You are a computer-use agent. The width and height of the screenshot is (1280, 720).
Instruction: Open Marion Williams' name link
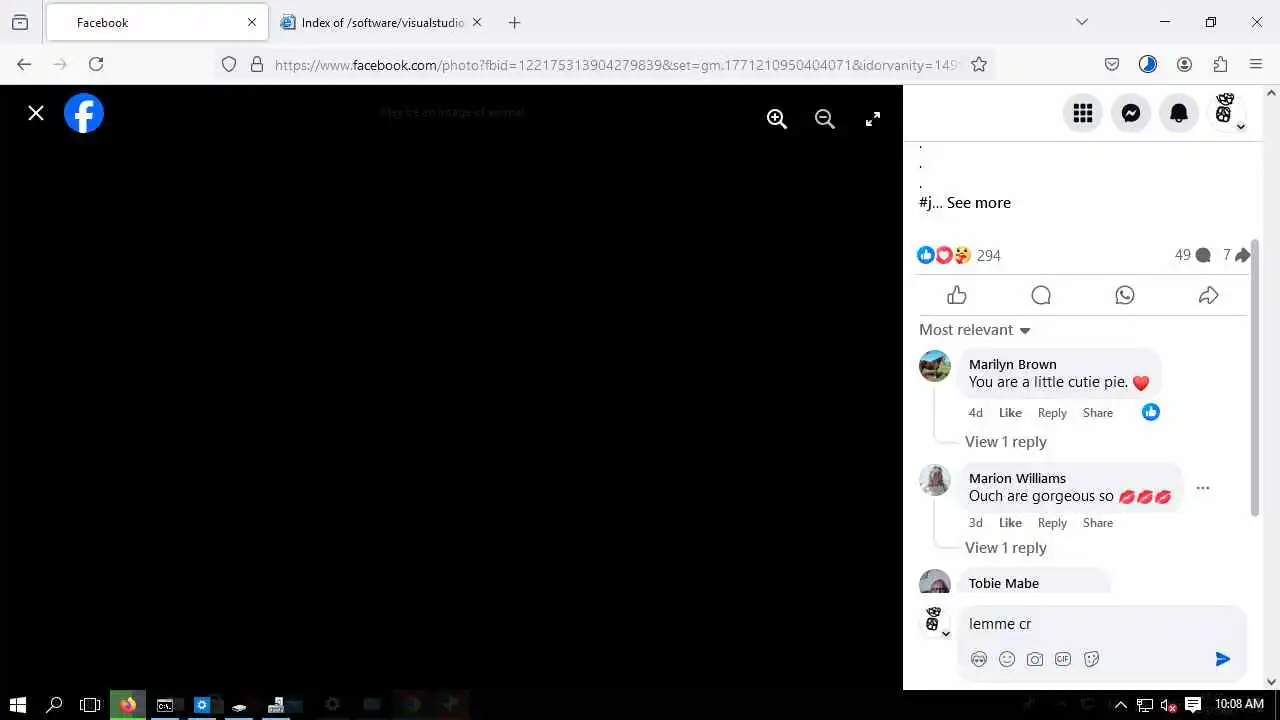tap(1017, 478)
